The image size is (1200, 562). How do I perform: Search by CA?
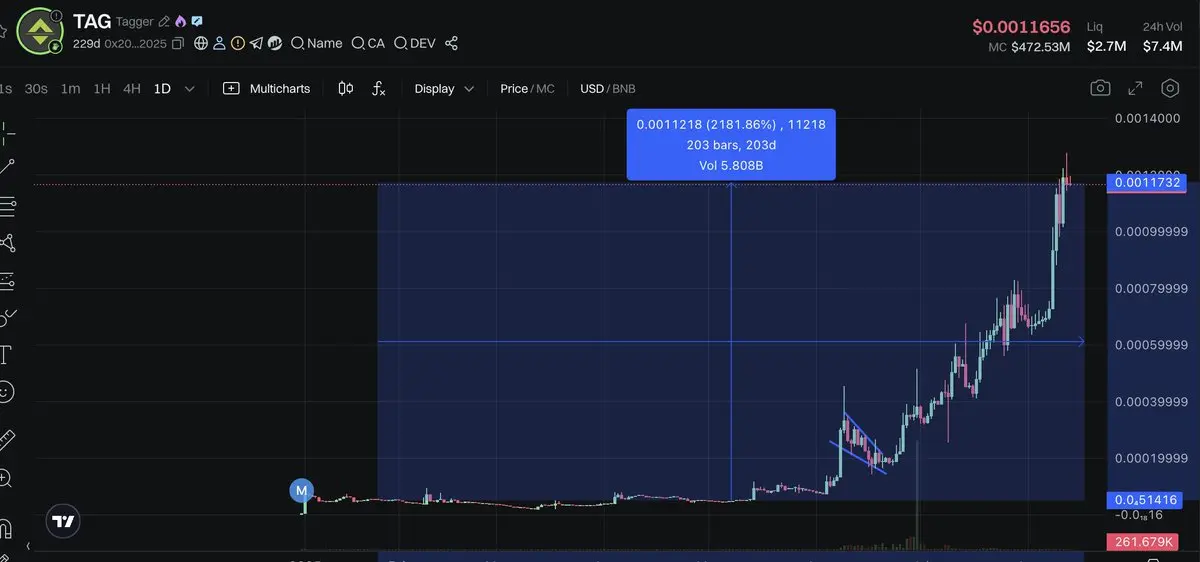(x=368, y=44)
